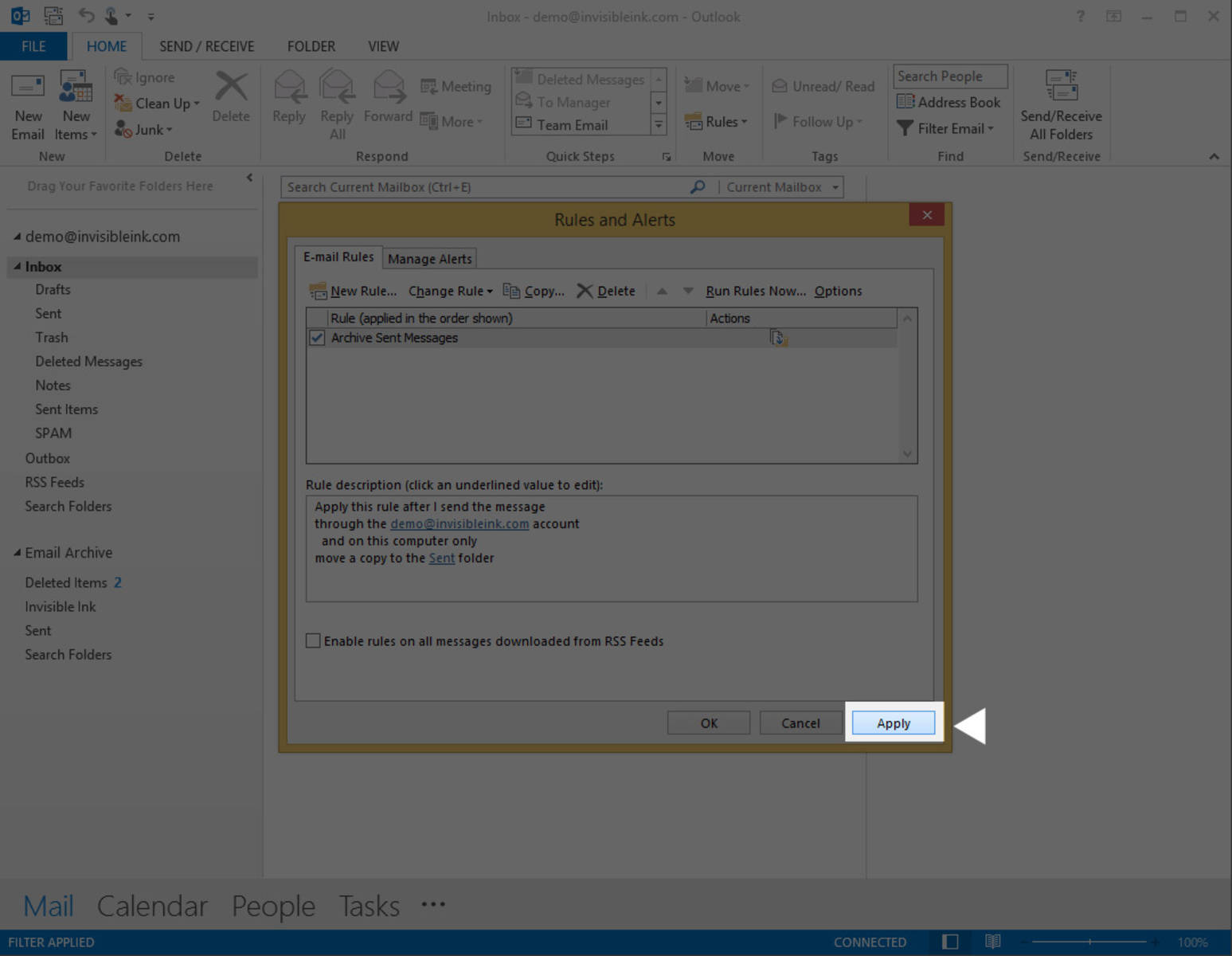
Task: Click the Search Current Mailbox field
Action: coord(486,187)
